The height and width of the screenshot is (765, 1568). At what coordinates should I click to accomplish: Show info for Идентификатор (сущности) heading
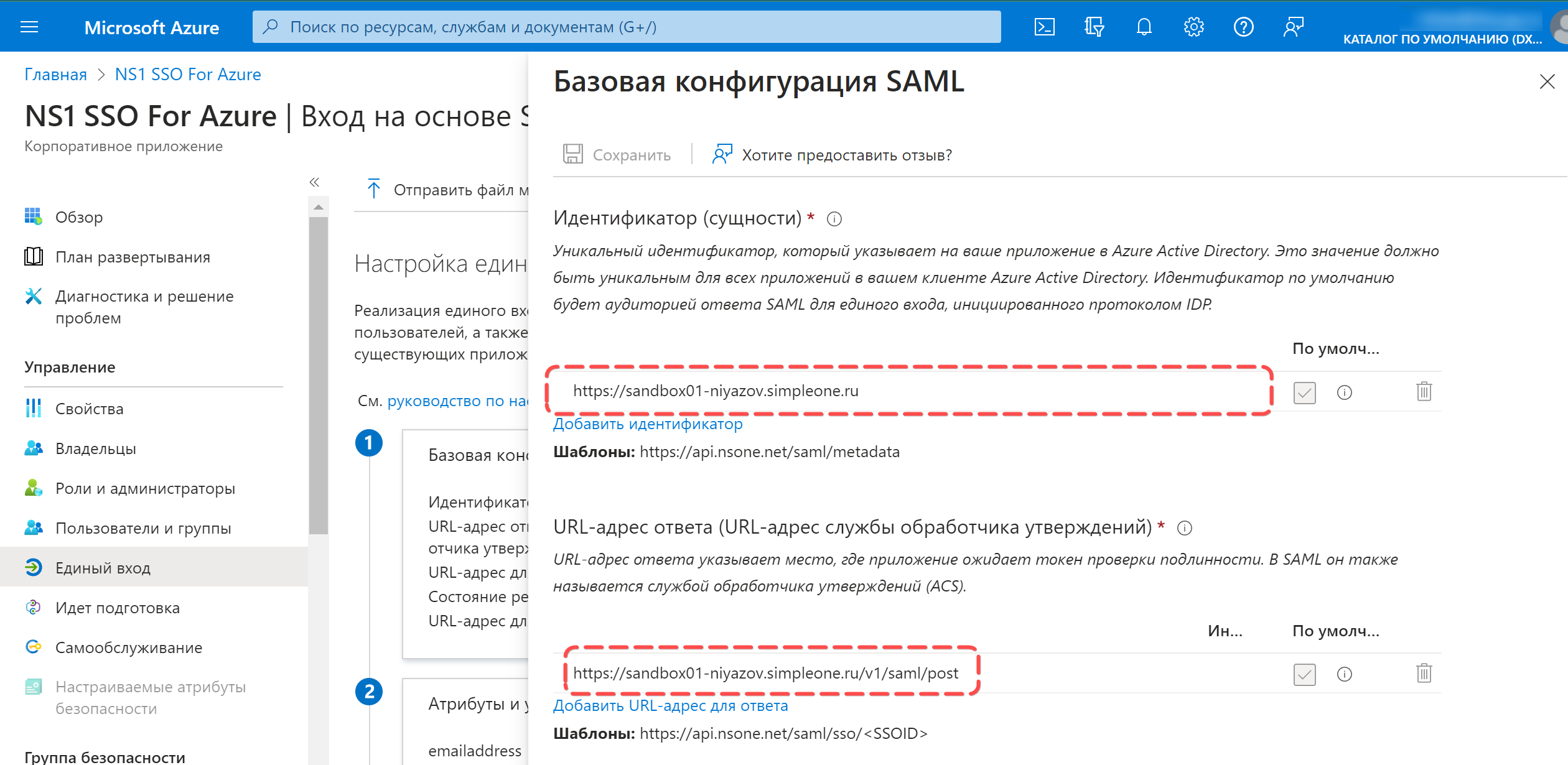click(x=834, y=219)
